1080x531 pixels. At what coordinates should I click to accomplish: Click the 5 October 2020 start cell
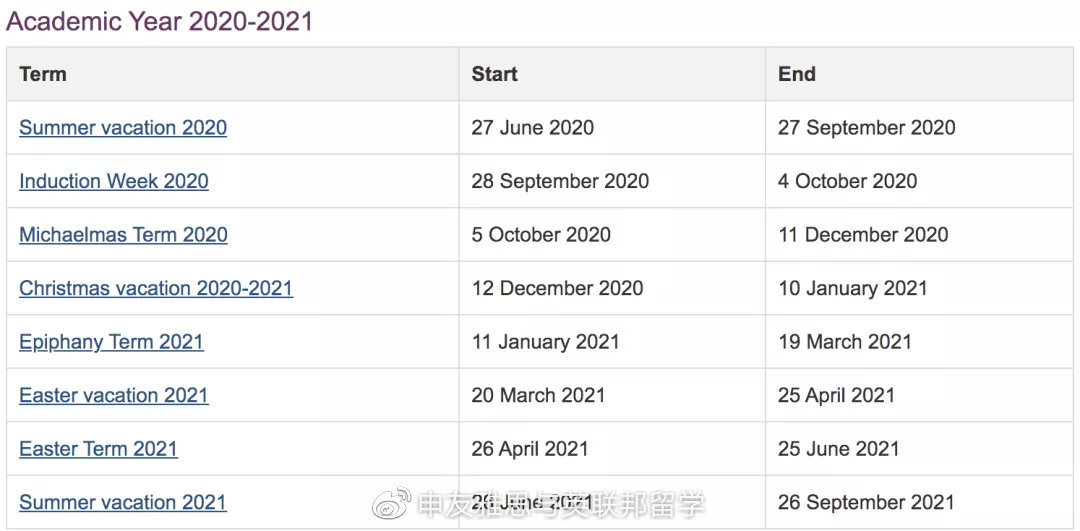(541, 235)
